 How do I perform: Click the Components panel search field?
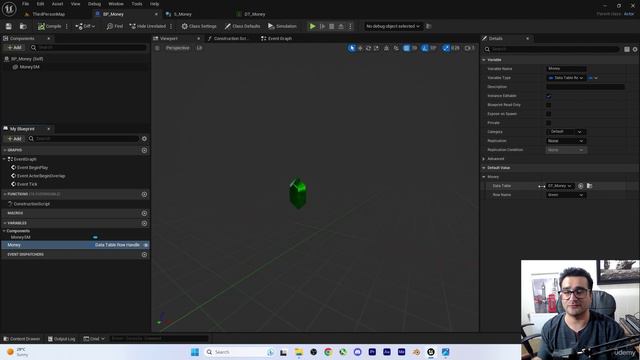[x=89, y=48]
